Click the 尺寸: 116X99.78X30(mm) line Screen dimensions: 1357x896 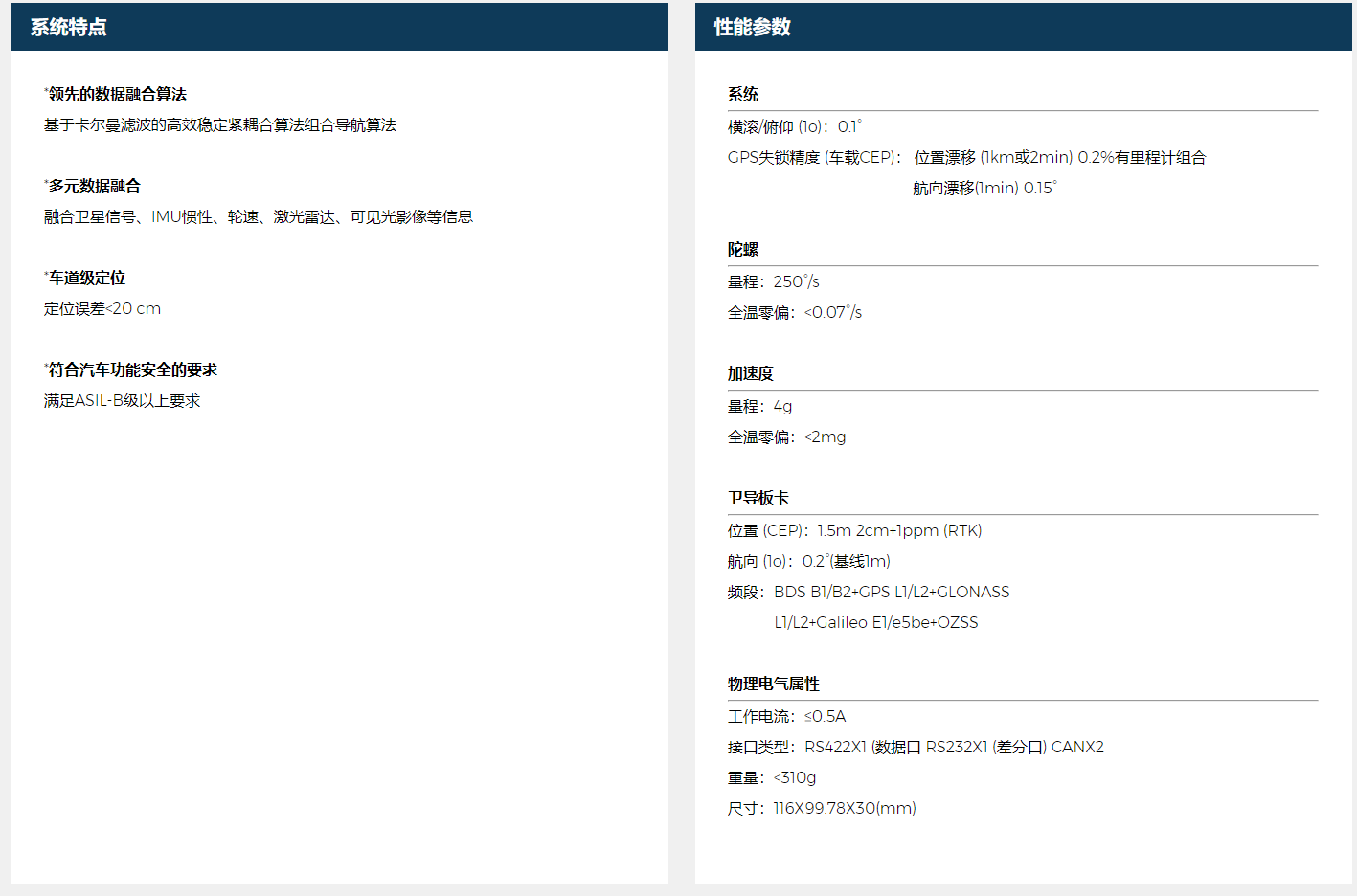[822, 808]
